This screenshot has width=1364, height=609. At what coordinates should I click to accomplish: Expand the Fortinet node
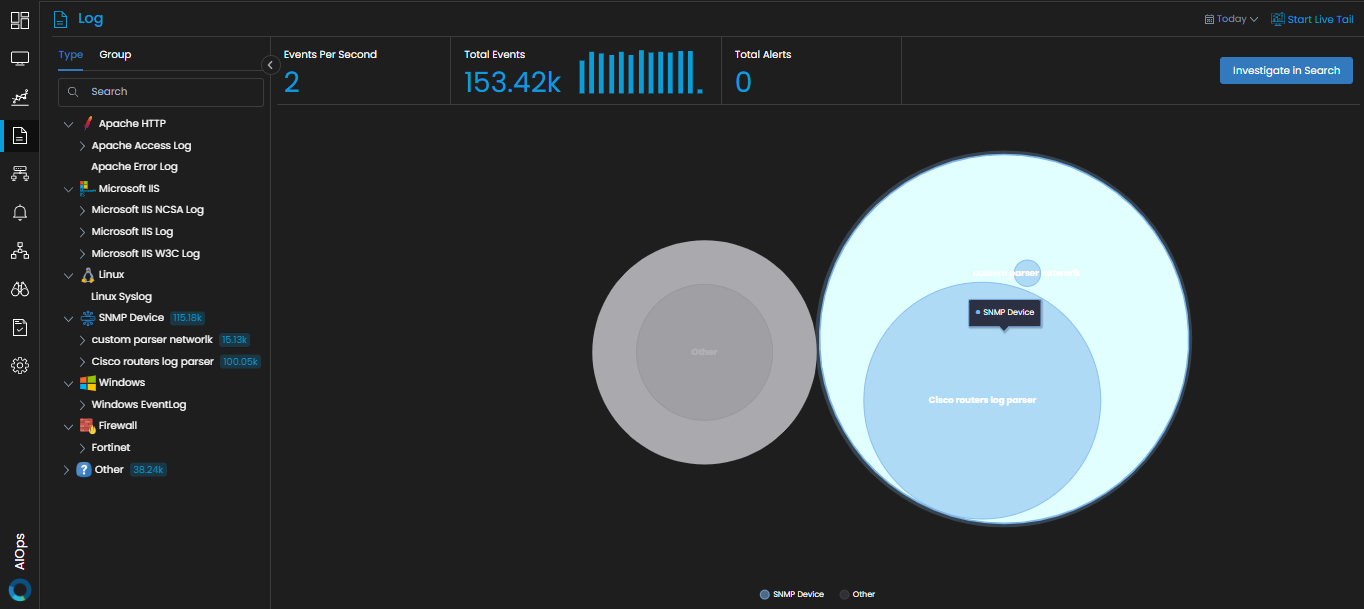click(83, 448)
